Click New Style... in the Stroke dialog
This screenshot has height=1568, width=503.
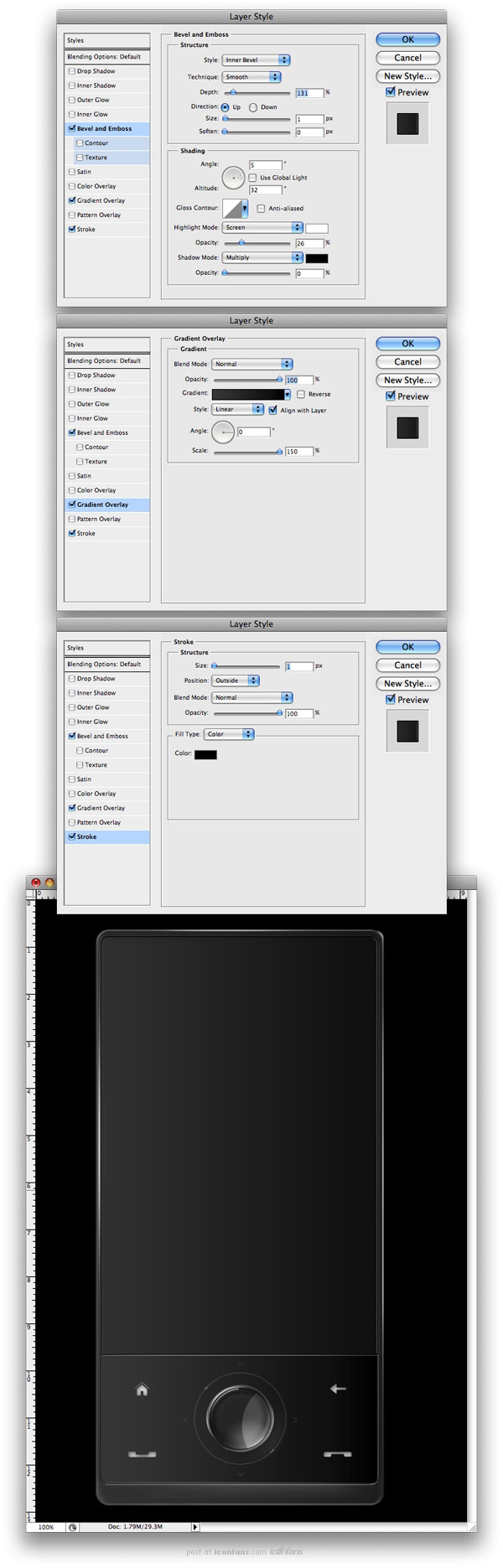click(x=407, y=684)
